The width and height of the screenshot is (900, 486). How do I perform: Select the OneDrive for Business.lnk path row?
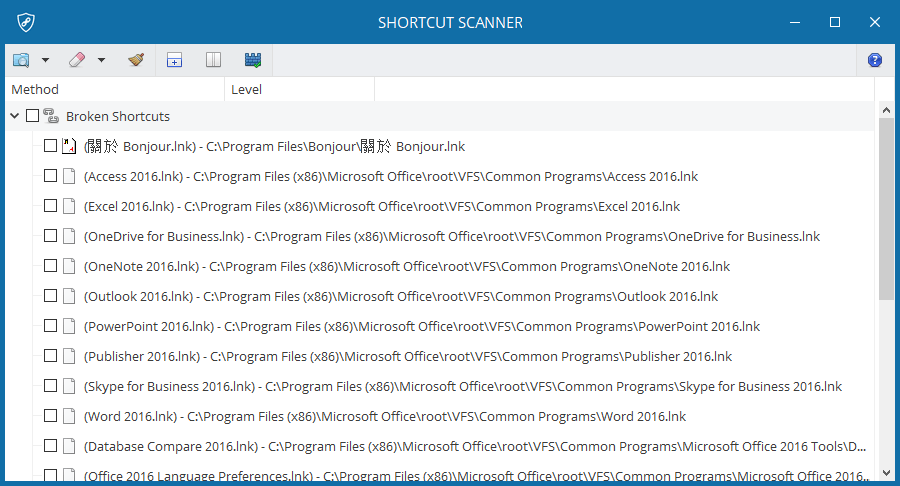tap(452, 236)
